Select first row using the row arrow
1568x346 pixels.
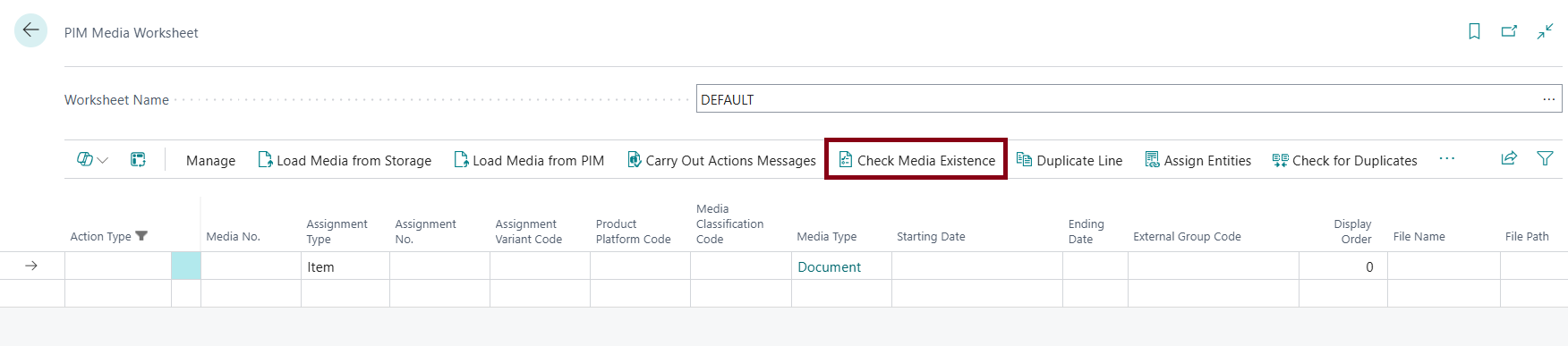(31, 266)
